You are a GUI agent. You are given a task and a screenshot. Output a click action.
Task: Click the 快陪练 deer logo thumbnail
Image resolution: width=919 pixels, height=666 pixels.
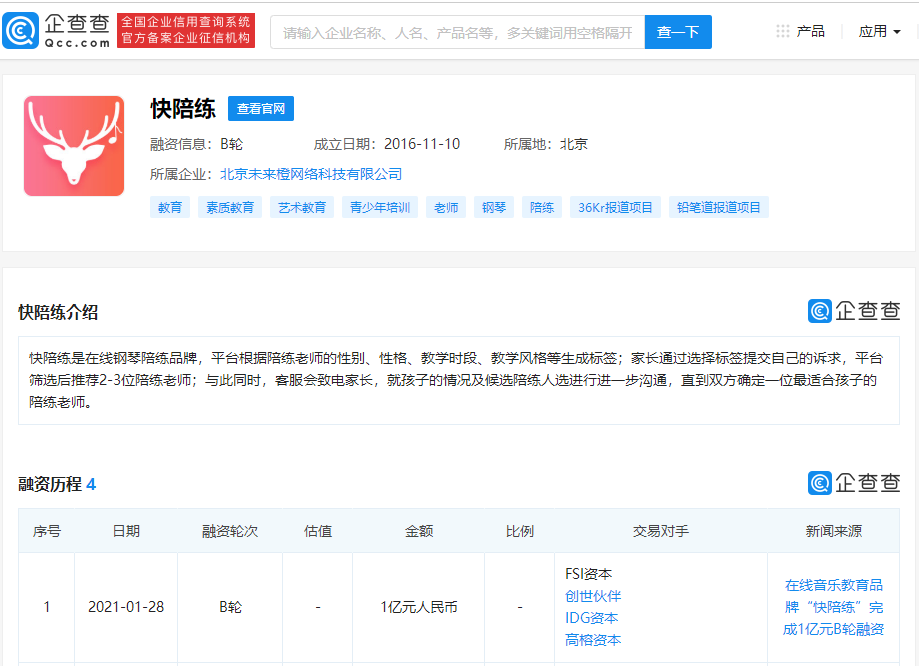74,146
